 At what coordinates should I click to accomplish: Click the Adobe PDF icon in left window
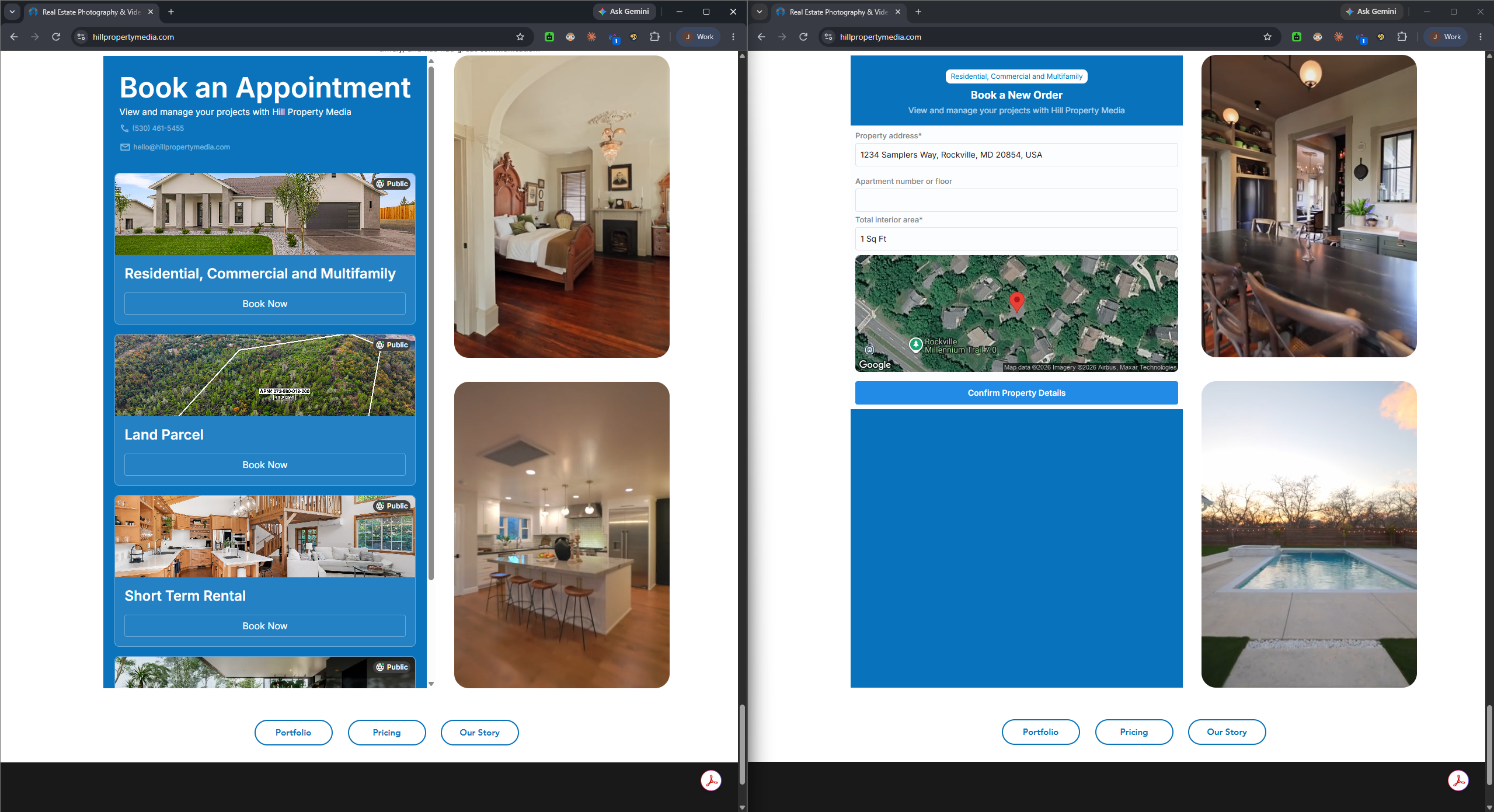point(711,780)
